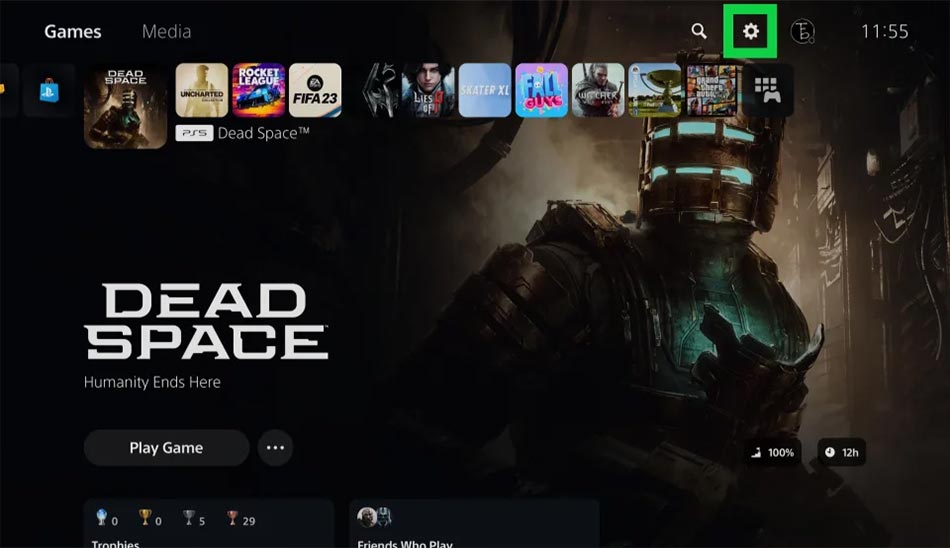Open the Friends Who Play card
Screen dimensions: 950x548
pyautogui.click(x=474, y=523)
